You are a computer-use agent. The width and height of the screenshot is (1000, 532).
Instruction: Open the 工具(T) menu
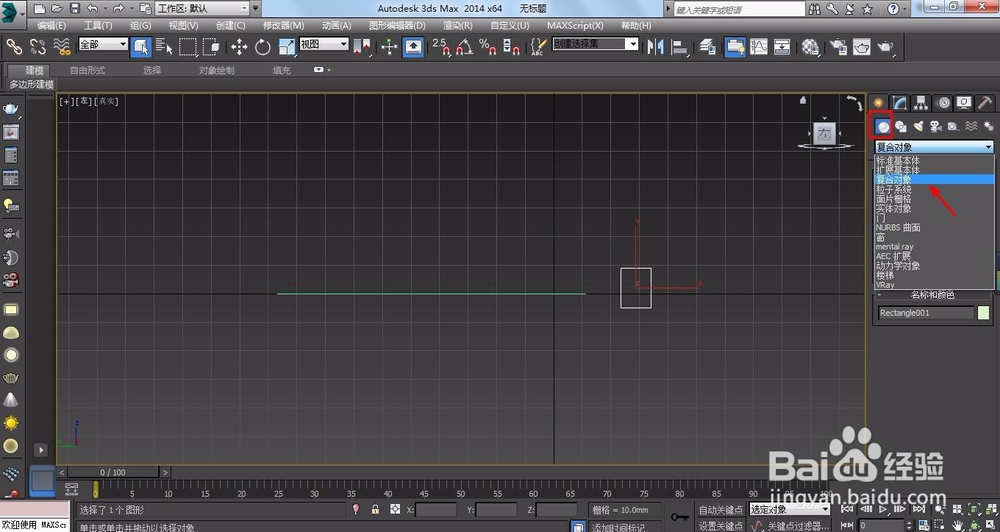click(98, 26)
